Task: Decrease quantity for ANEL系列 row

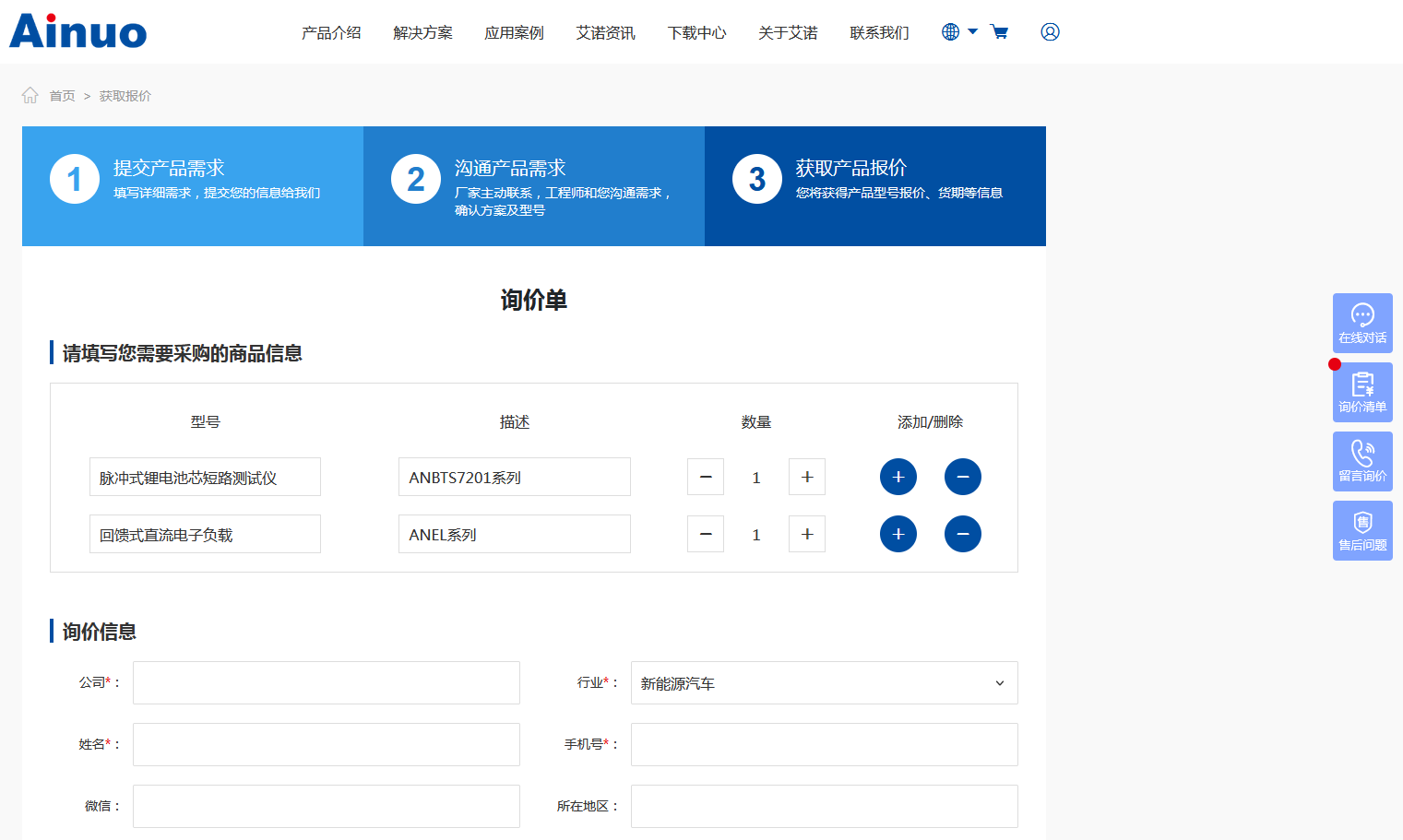Action: (706, 534)
